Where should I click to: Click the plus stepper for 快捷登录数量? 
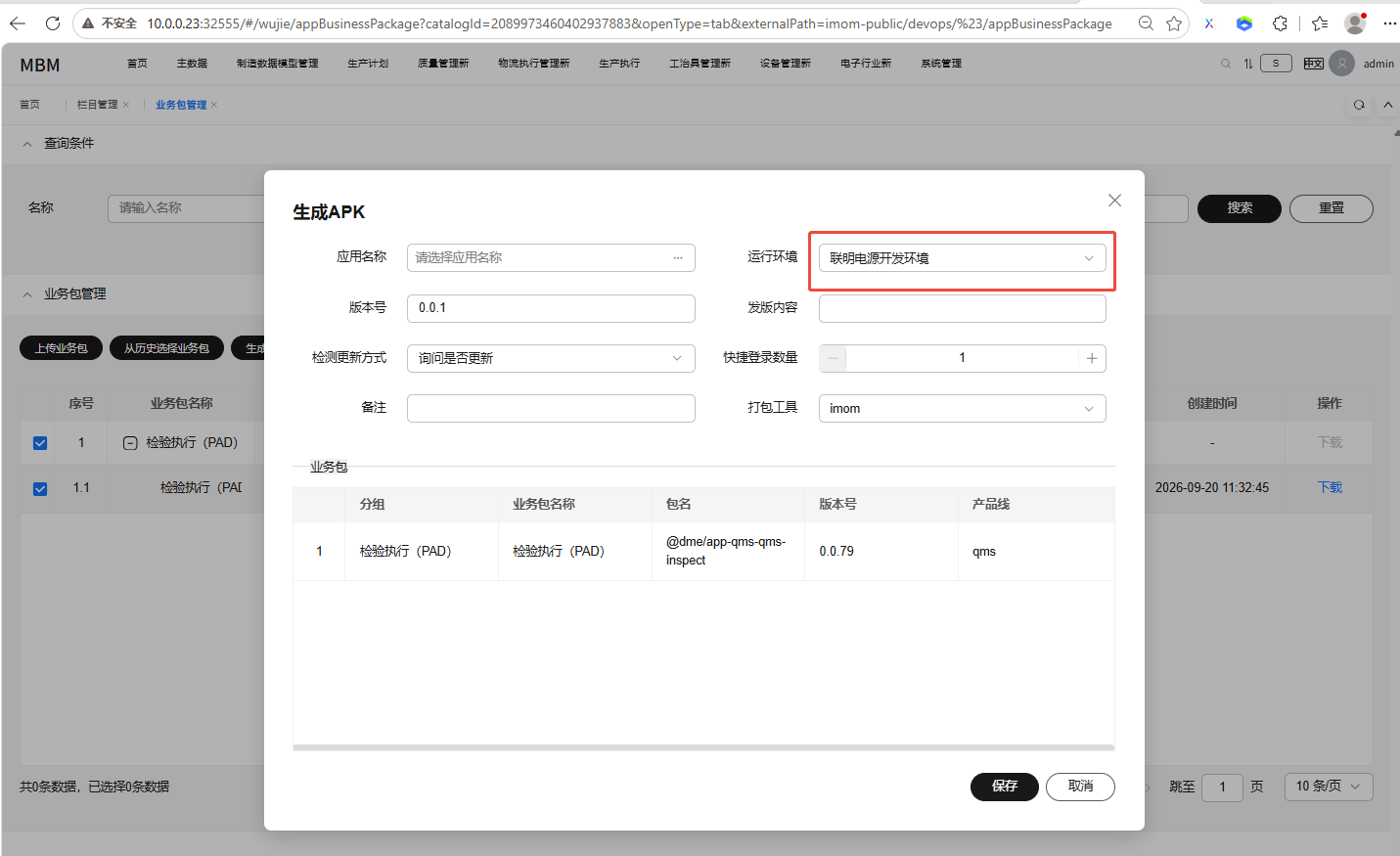[1092, 358]
